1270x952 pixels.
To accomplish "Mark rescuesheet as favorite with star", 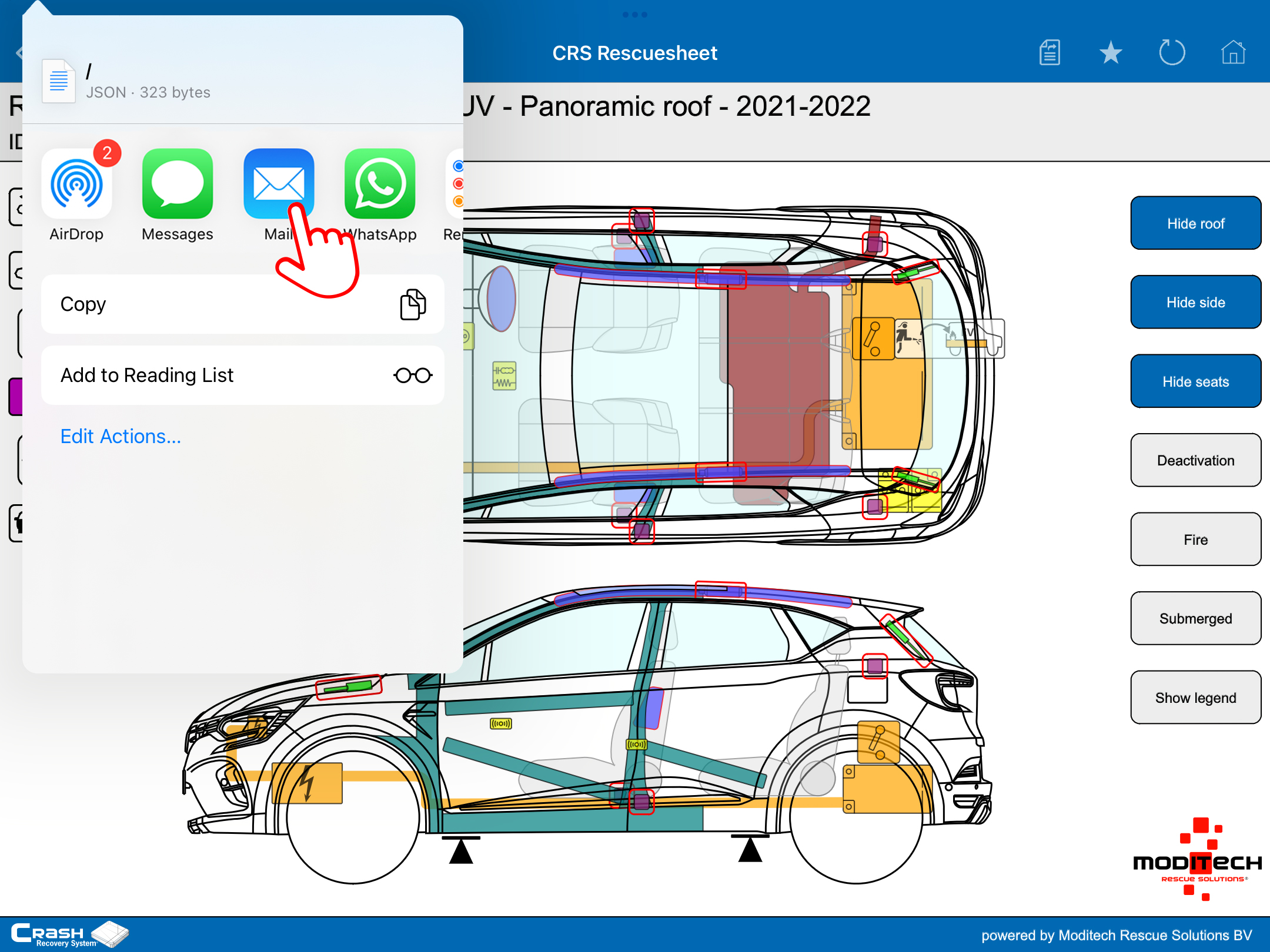I will [1111, 53].
